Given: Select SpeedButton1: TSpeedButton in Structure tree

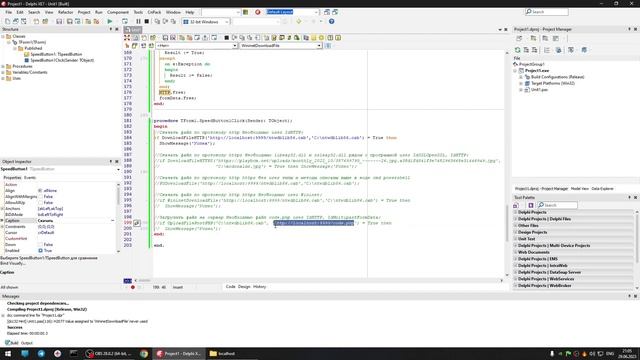Looking at the screenshot, I should point(56,54).
